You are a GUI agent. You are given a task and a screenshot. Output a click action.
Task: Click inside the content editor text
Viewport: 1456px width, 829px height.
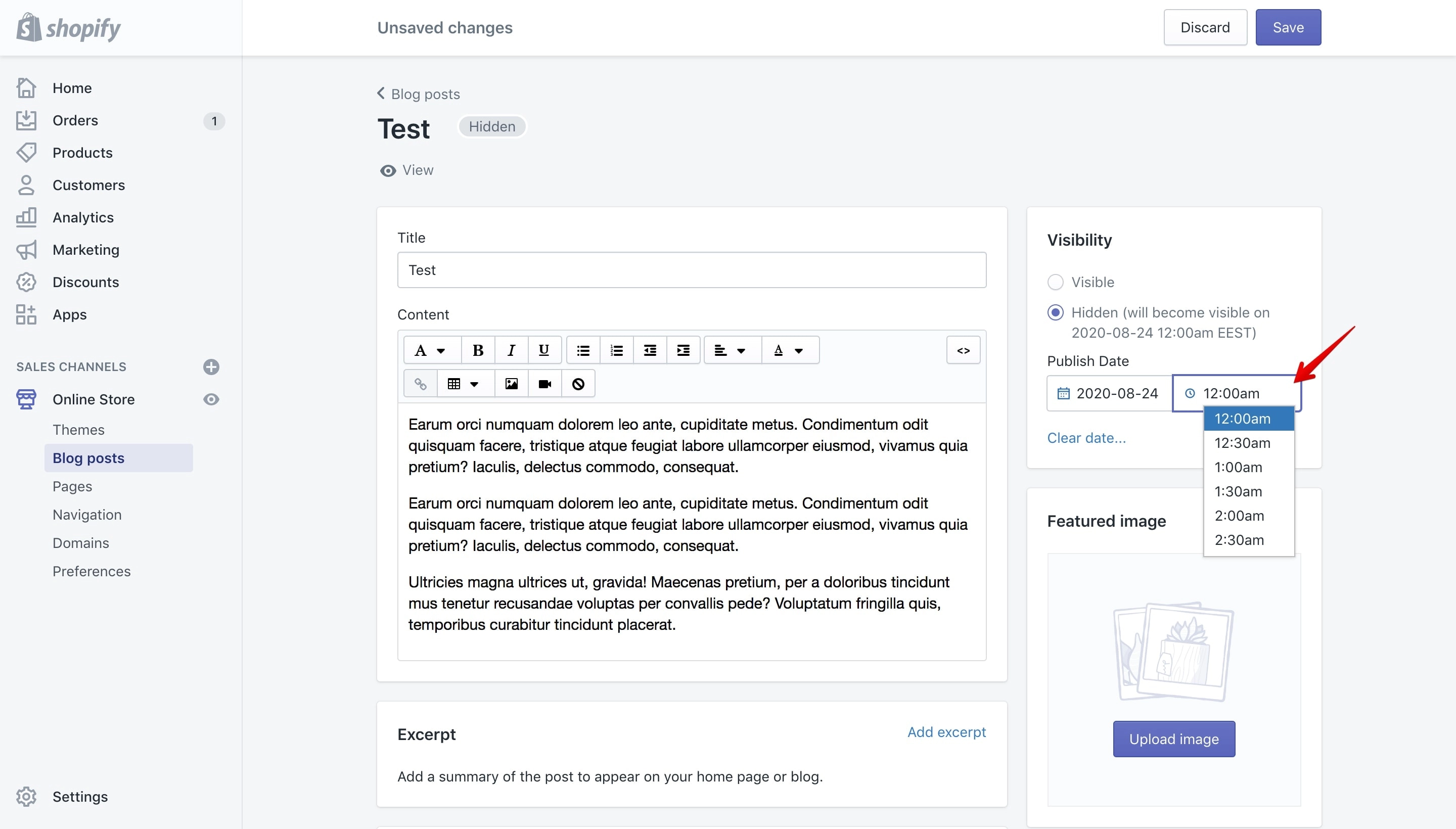[692, 531]
